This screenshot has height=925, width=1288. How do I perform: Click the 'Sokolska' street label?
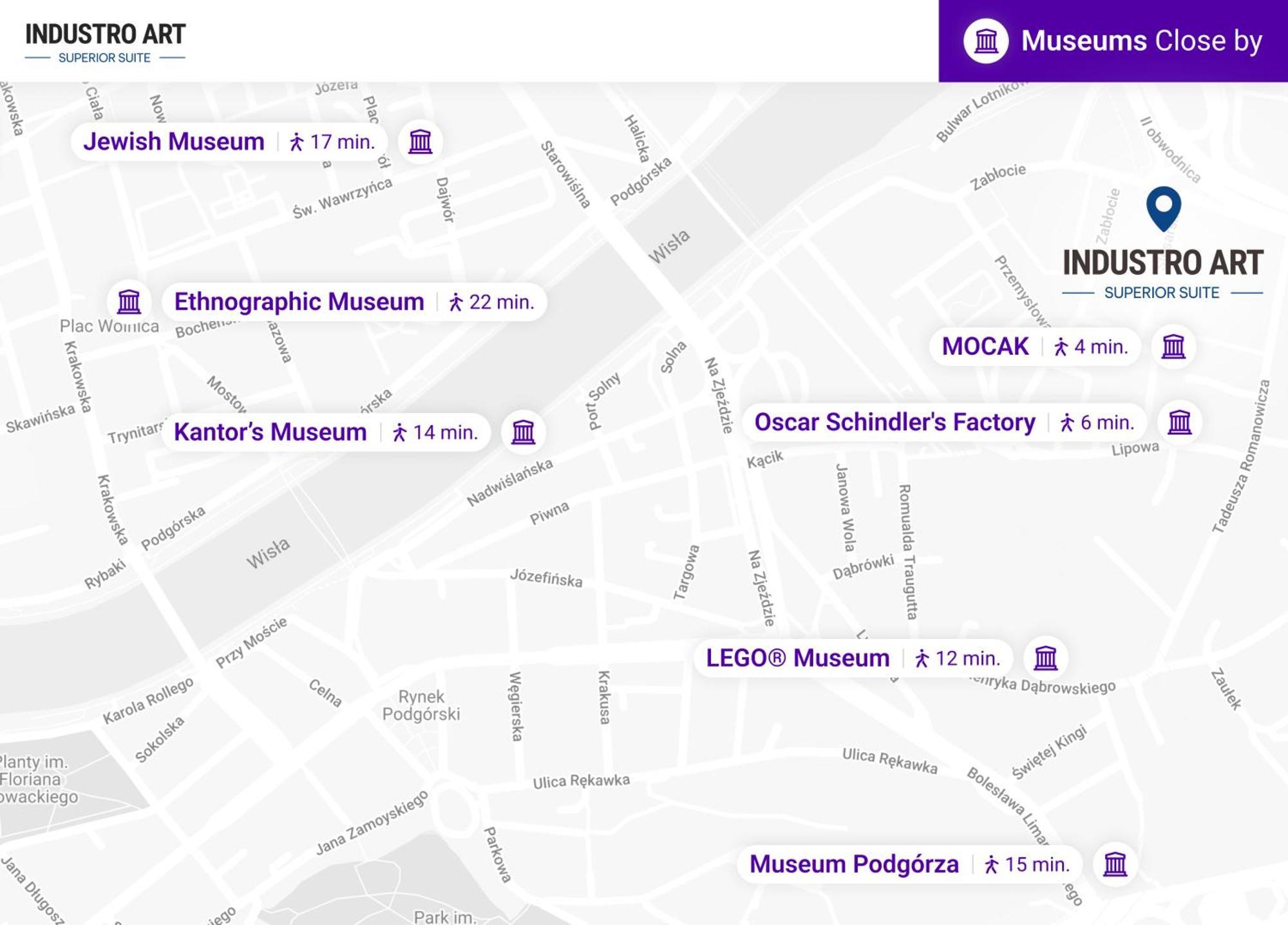159,739
